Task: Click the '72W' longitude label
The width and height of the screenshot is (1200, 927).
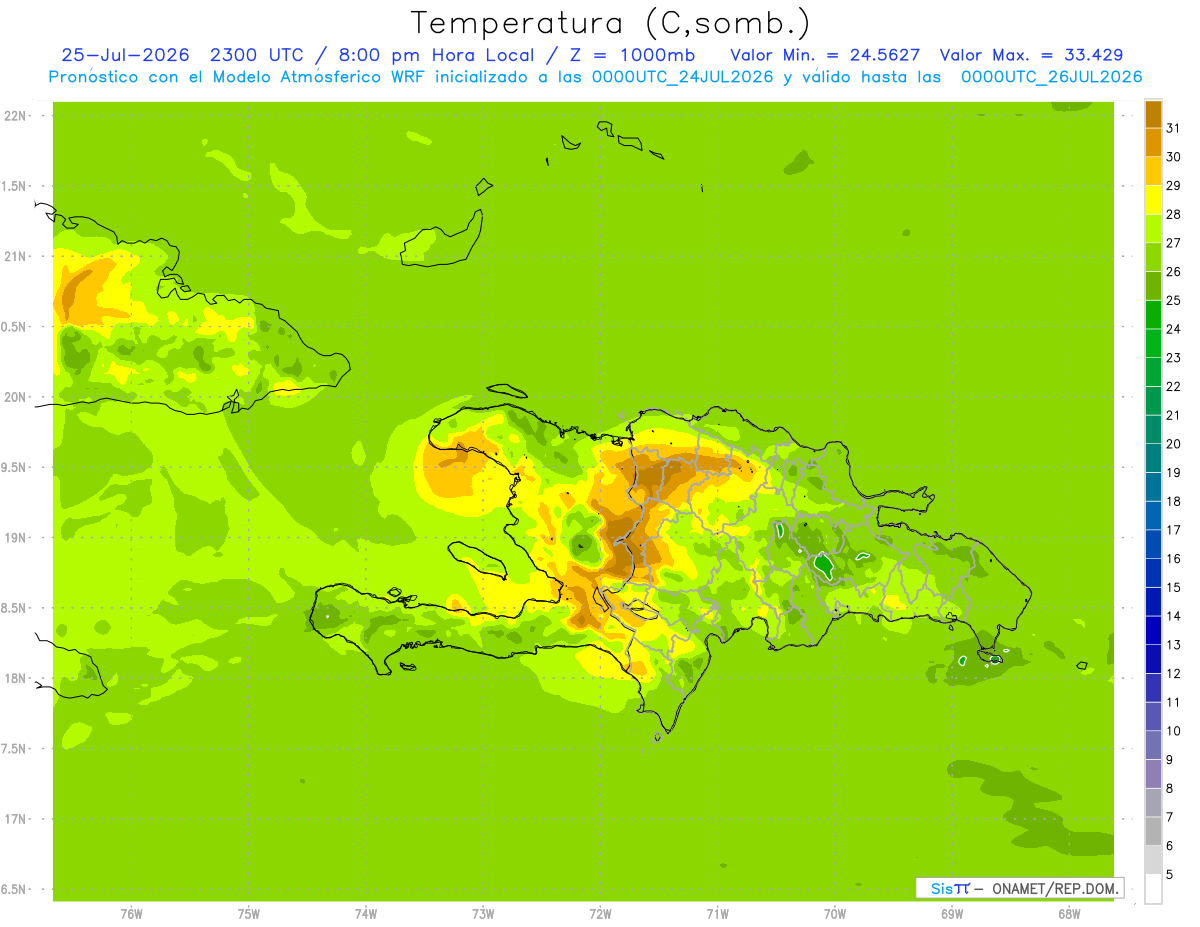Action: (x=600, y=914)
